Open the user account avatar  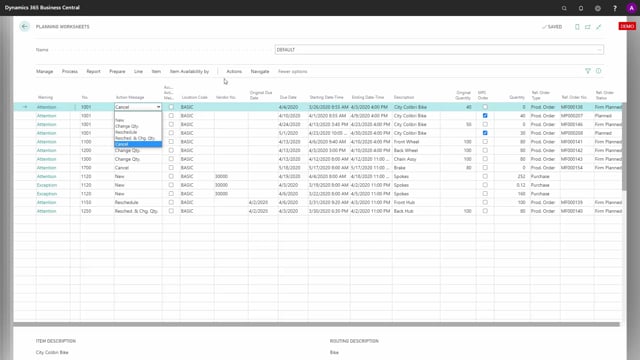(x=631, y=8)
